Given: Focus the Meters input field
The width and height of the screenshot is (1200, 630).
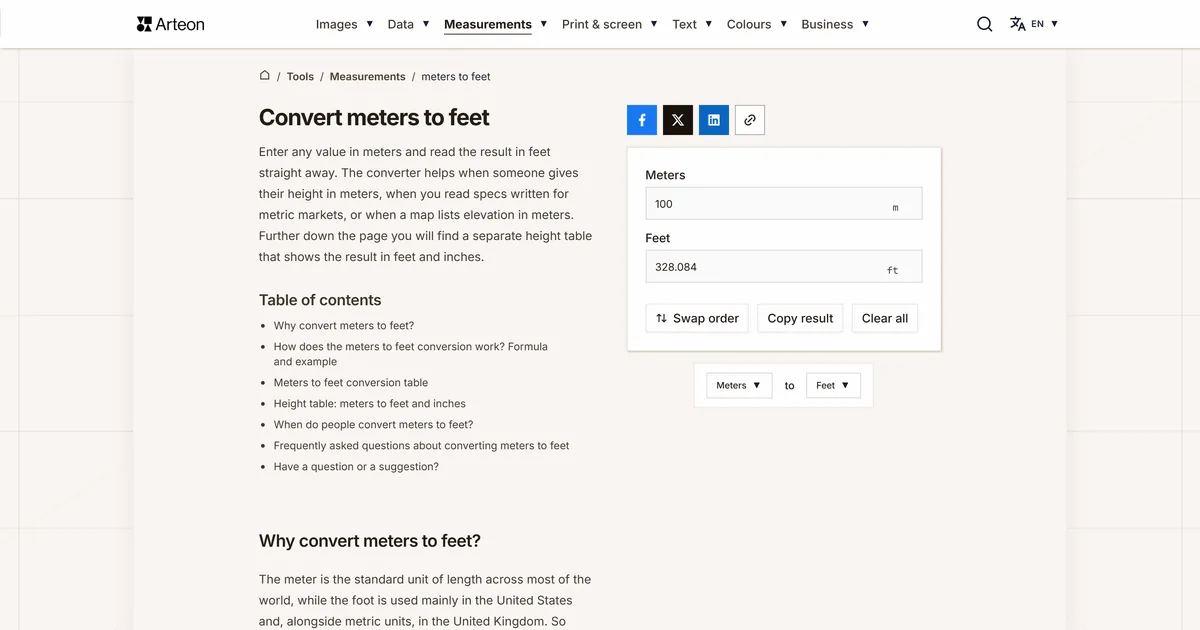Looking at the screenshot, I should tap(784, 204).
